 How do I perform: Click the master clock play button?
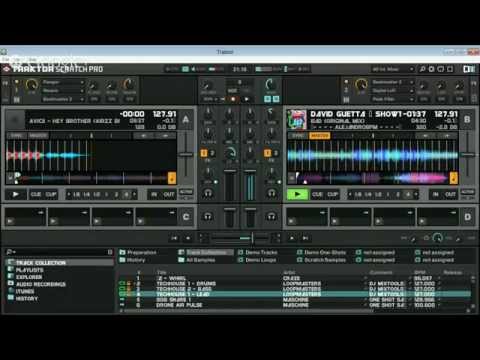click(x=246, y=99)
